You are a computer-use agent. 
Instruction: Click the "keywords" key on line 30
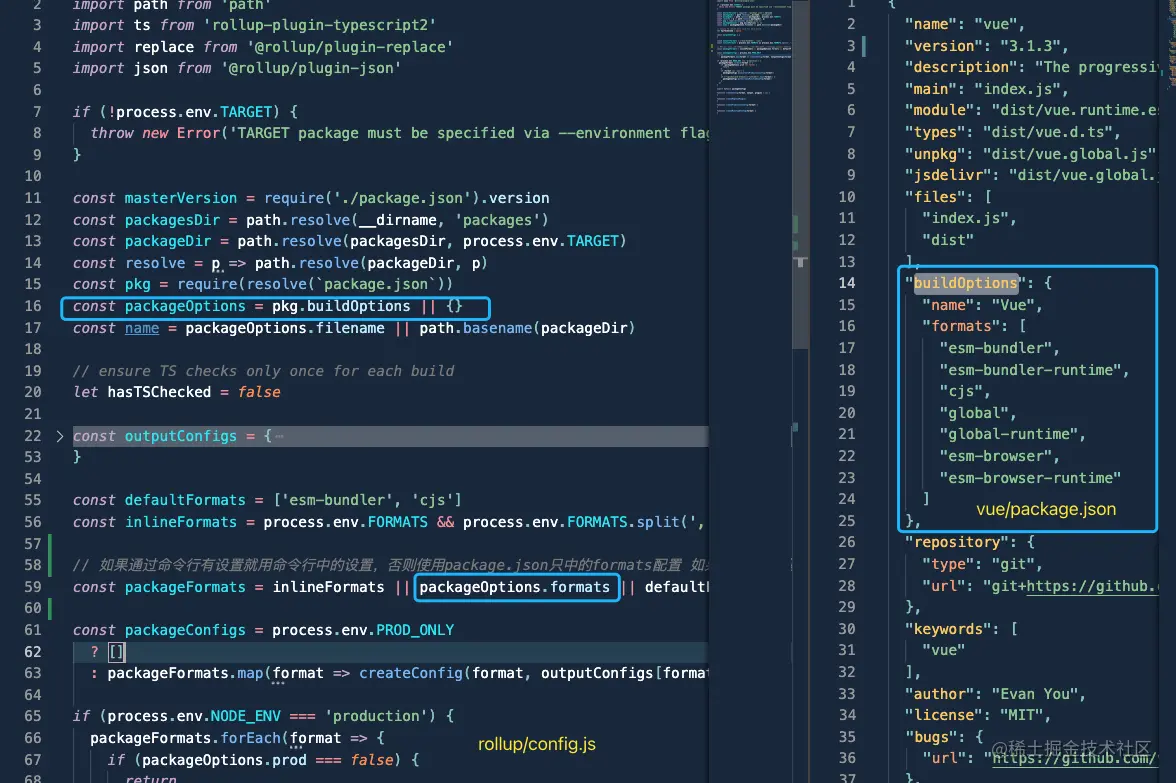[947, 629]
